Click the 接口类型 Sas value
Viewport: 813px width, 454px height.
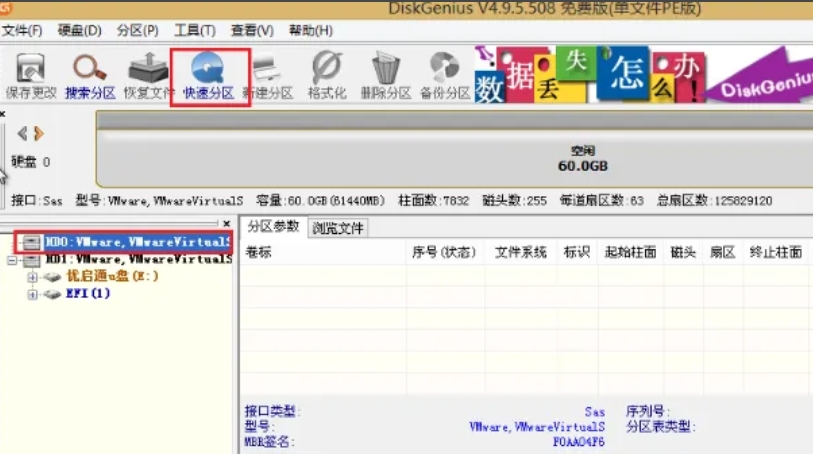pos(595,412)
